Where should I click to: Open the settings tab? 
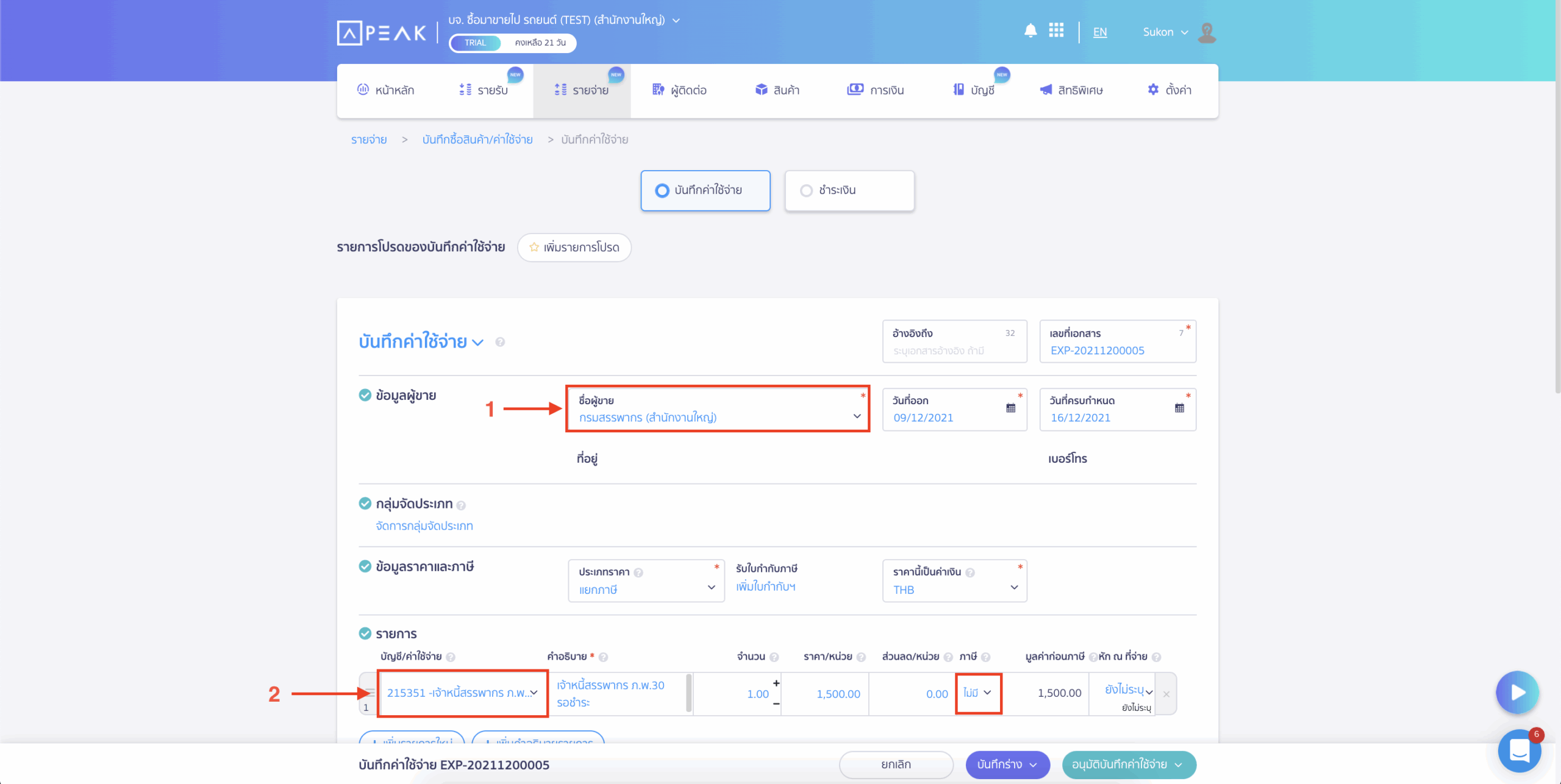pyautogui.click(x=1170, y=90)
